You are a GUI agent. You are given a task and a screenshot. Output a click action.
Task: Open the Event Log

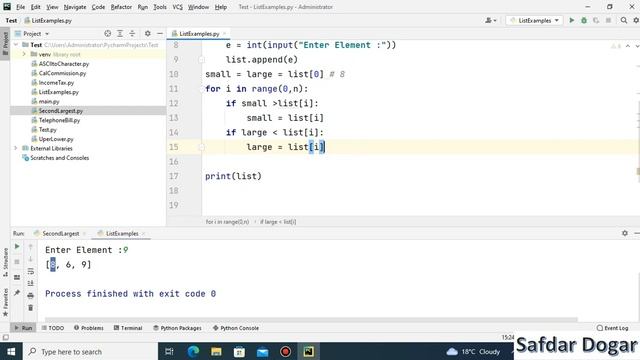(x=613, y=328)
